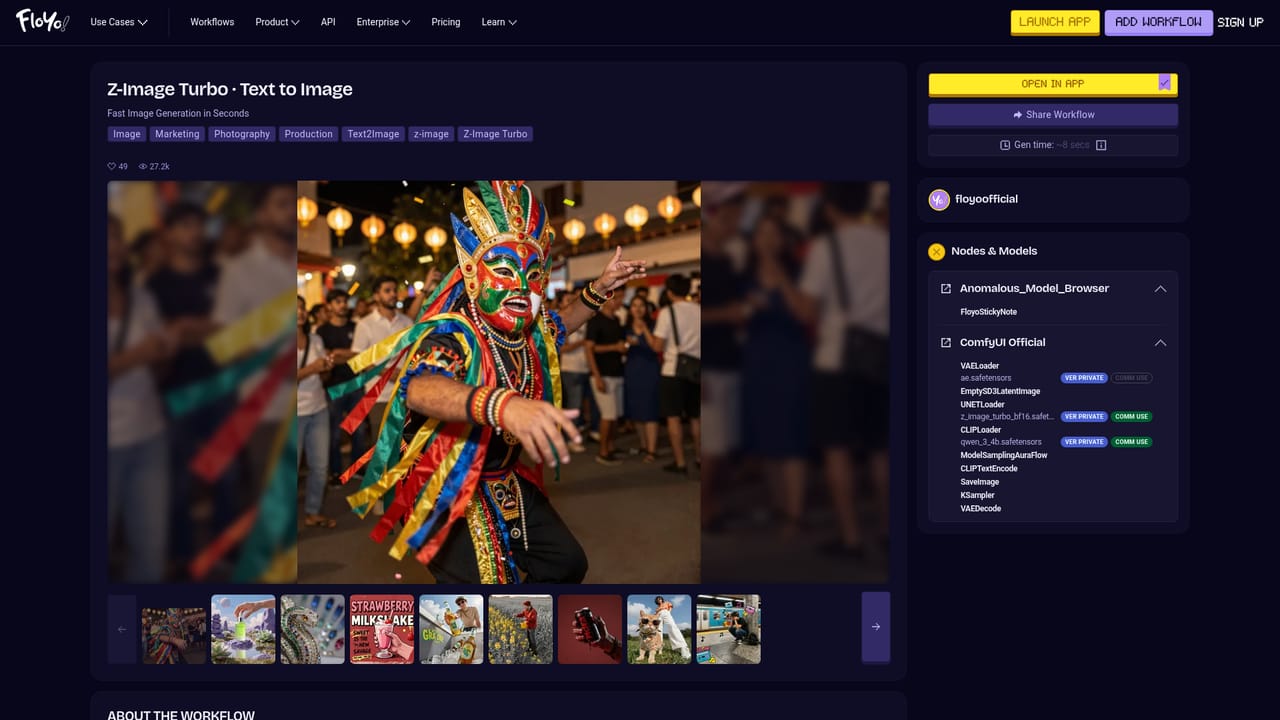Screen dimensions: 1280x720
Task: Click the Launch App button
Action: point(1055,22)
